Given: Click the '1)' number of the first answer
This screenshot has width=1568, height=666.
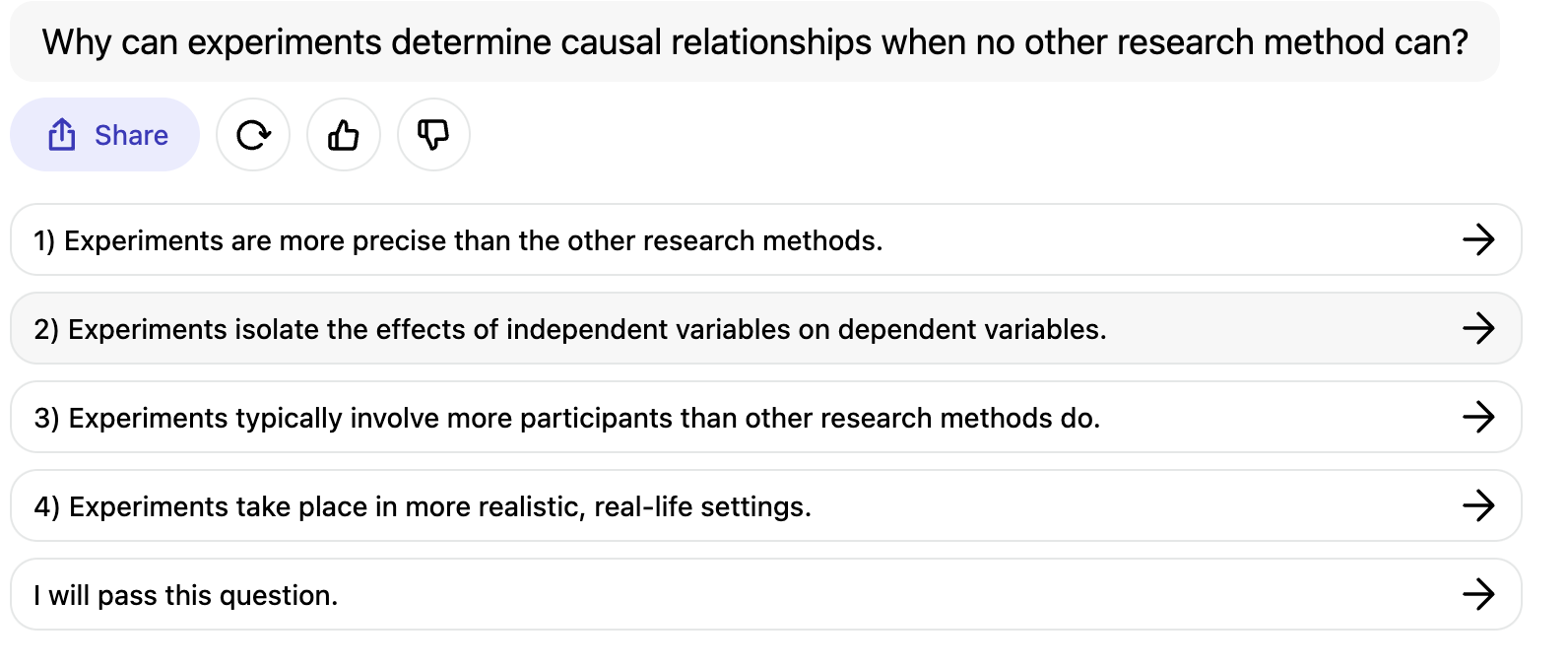Looking at the screenshot, I should 44,240.
